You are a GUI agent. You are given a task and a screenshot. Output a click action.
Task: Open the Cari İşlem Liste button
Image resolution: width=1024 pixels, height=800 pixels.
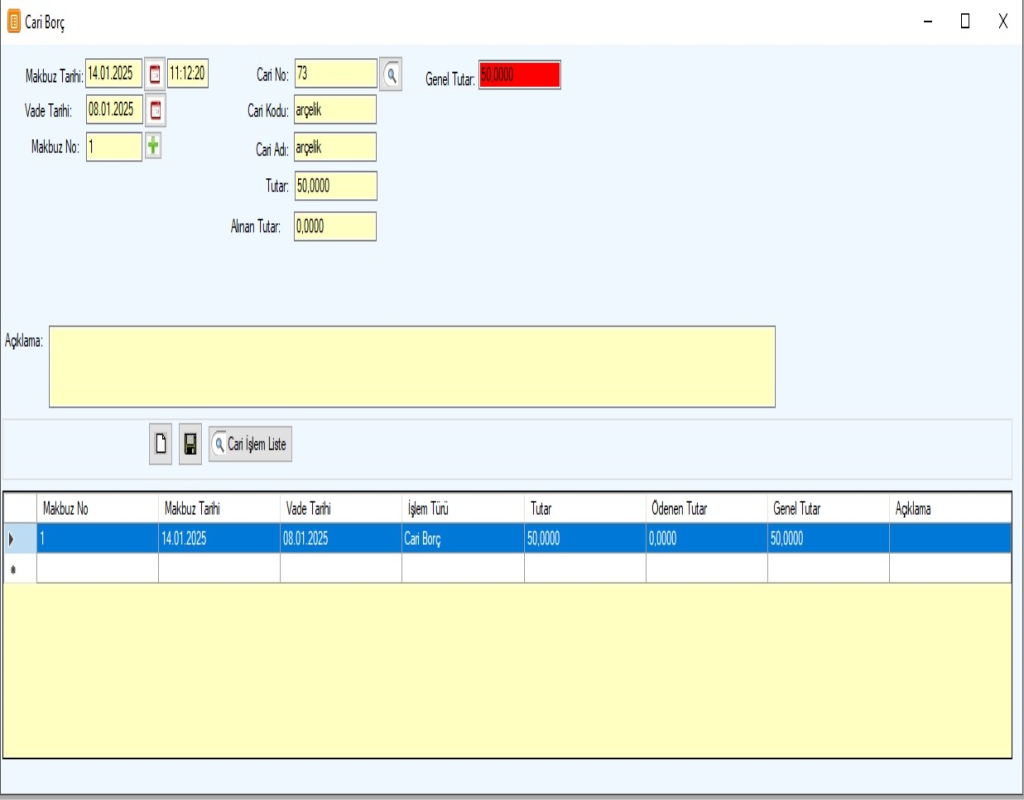pos(250,444)
